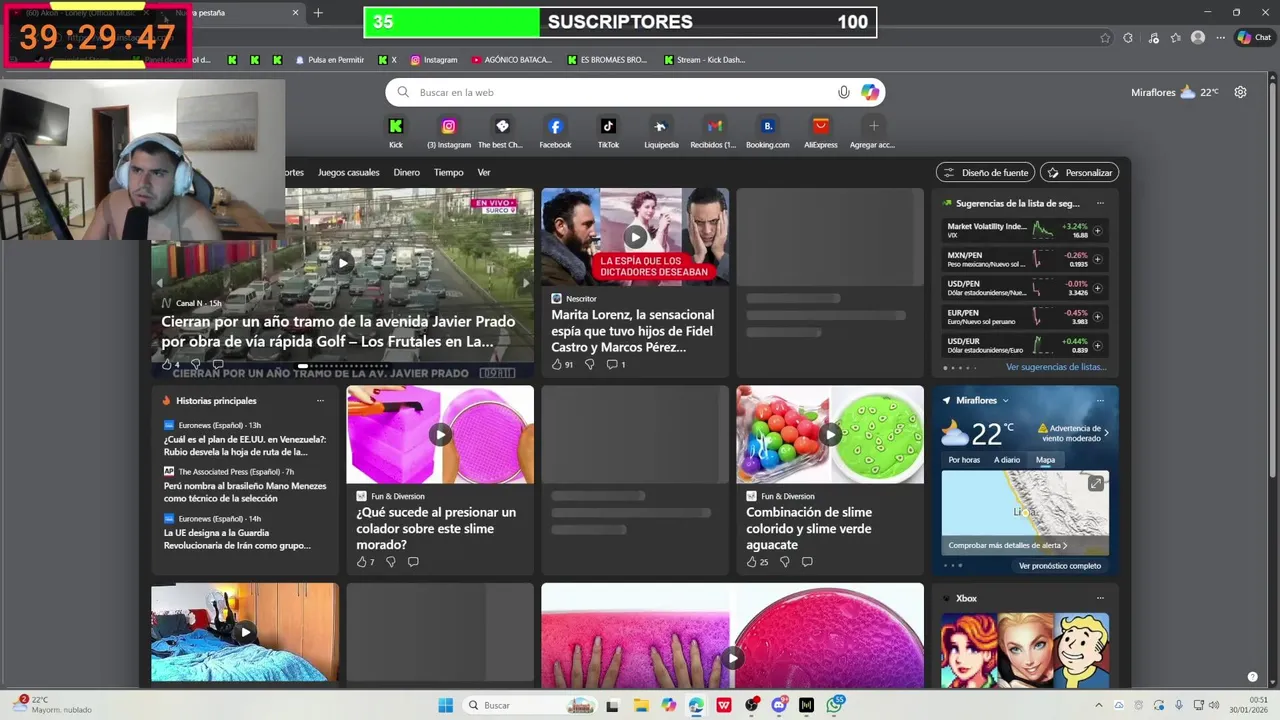Add USD/EUR to watchlist
The width and height of the screenshot is (1280, 720).
(x=1097, y=345)
